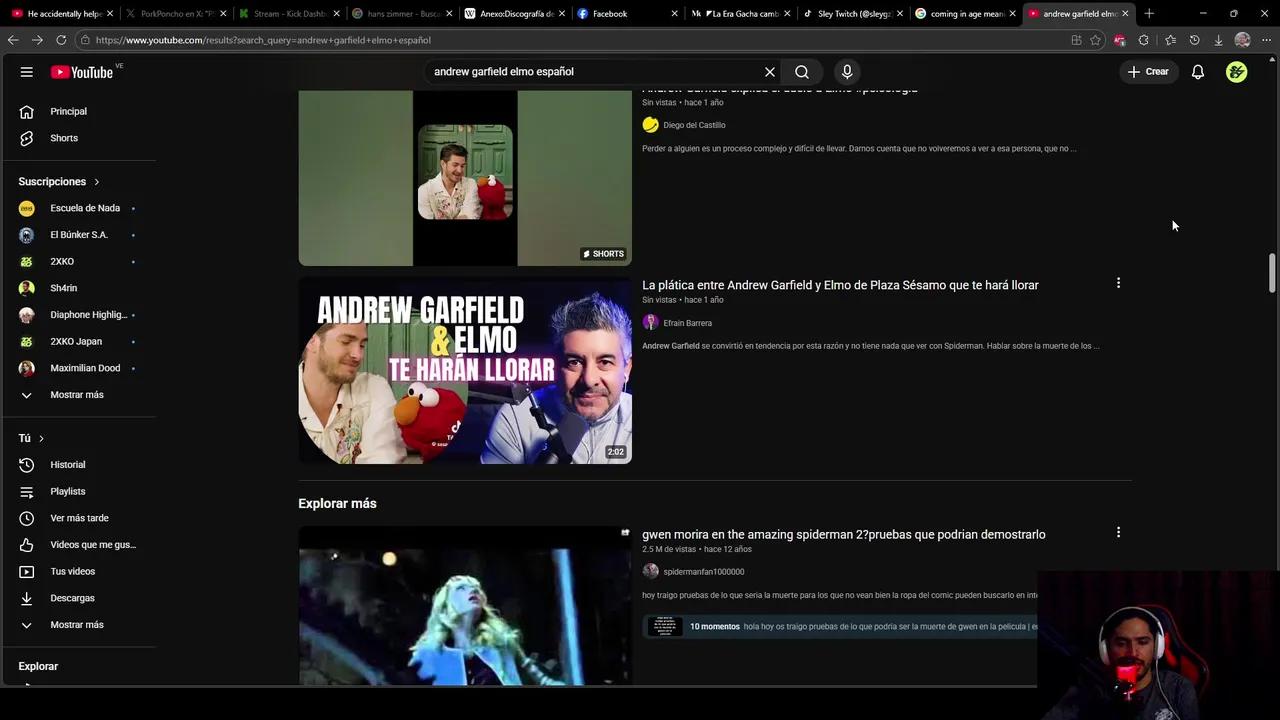Play Andrew Garfield & Elmo thumbnail

[465, 370]
